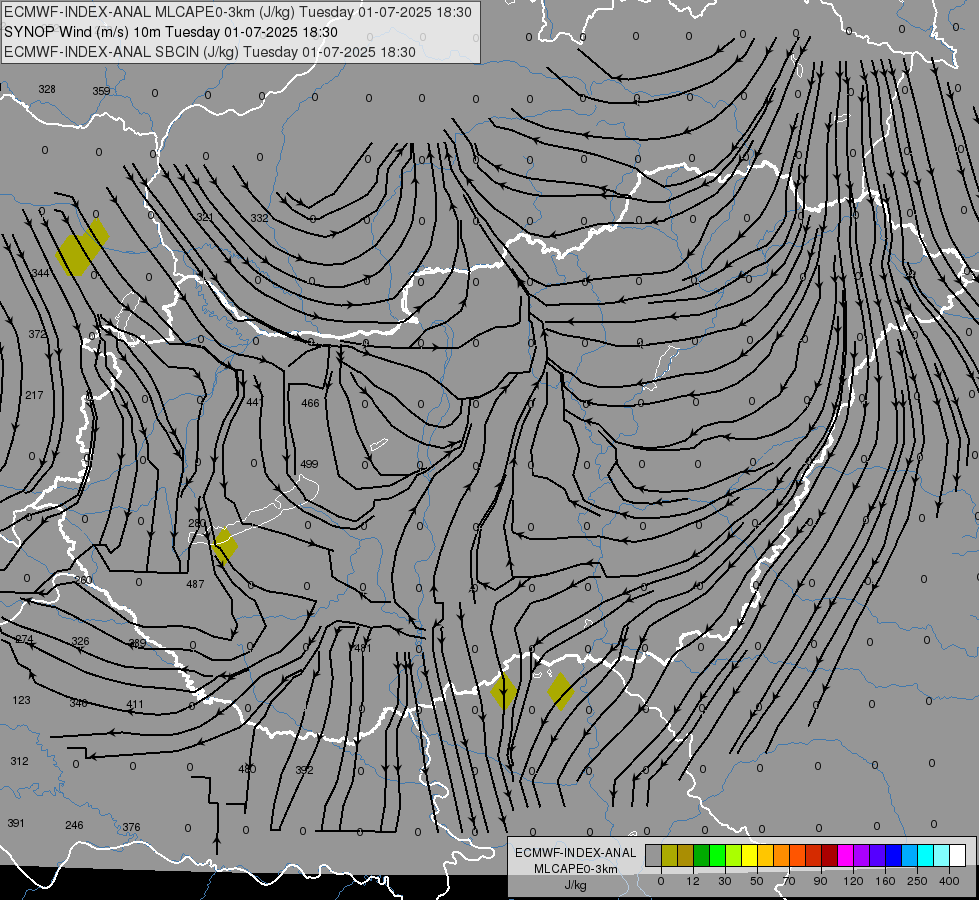
Task: Click the map value '480'
Action: click(247, 769)
